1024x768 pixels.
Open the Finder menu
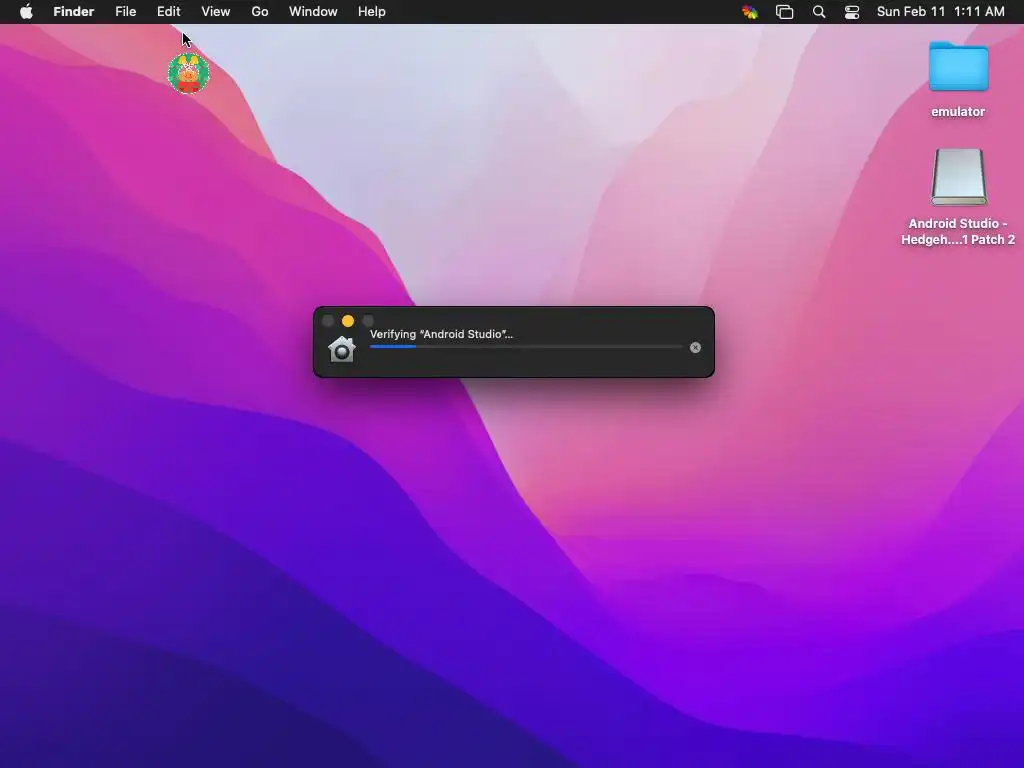pyautogui.click(x=74, y=12)
